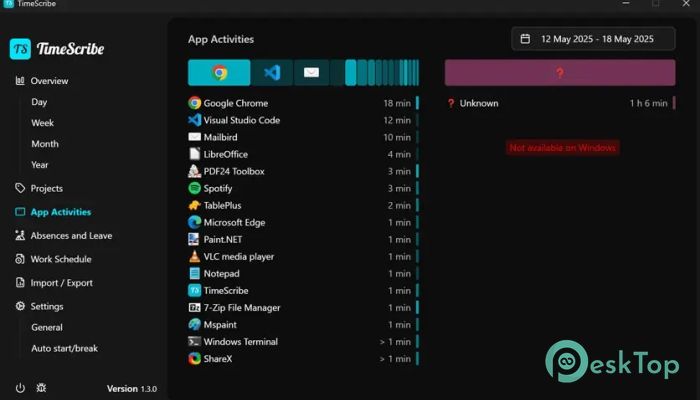Click the VS Code segment in the activity bar

pos(272,72)
